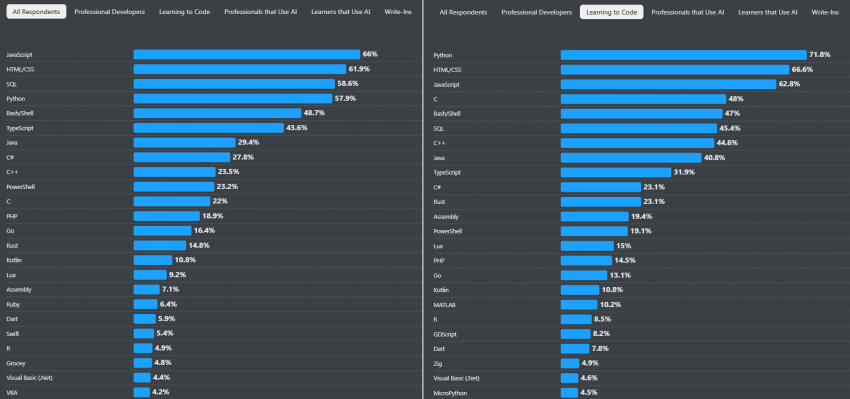This screenshot has width=850, height=399.
Task: Choose Learners that Use AI tab, right panel
Action: point(768,12)
